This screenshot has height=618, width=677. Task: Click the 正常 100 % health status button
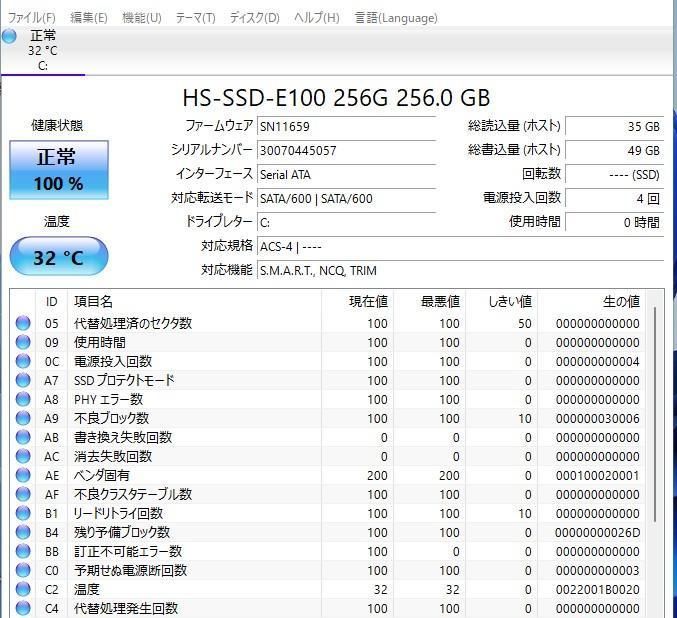(x=59, y=170)
